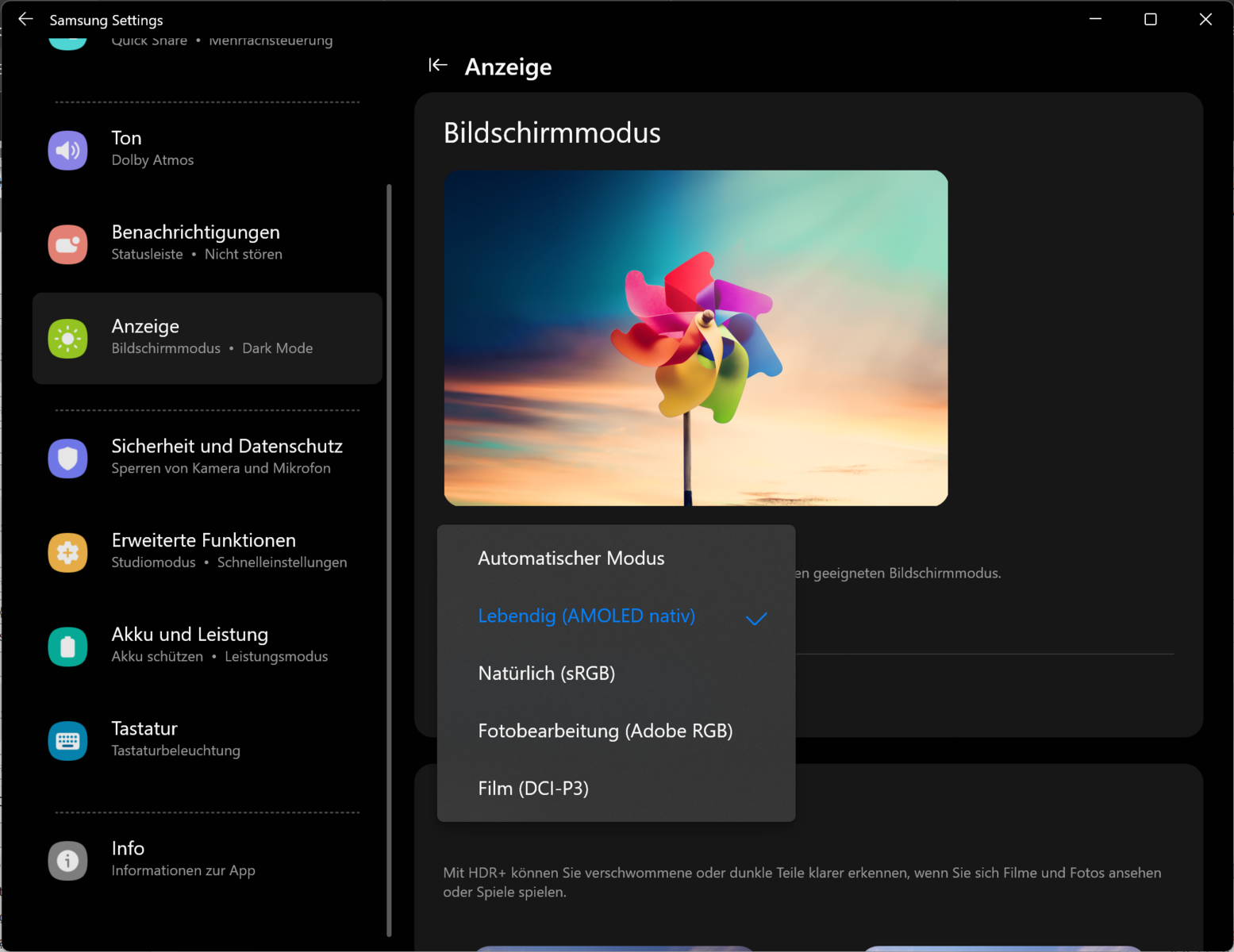Click the Erweiterte Funktionen orange icon
Screen dimensions: 1234x952
67,552
